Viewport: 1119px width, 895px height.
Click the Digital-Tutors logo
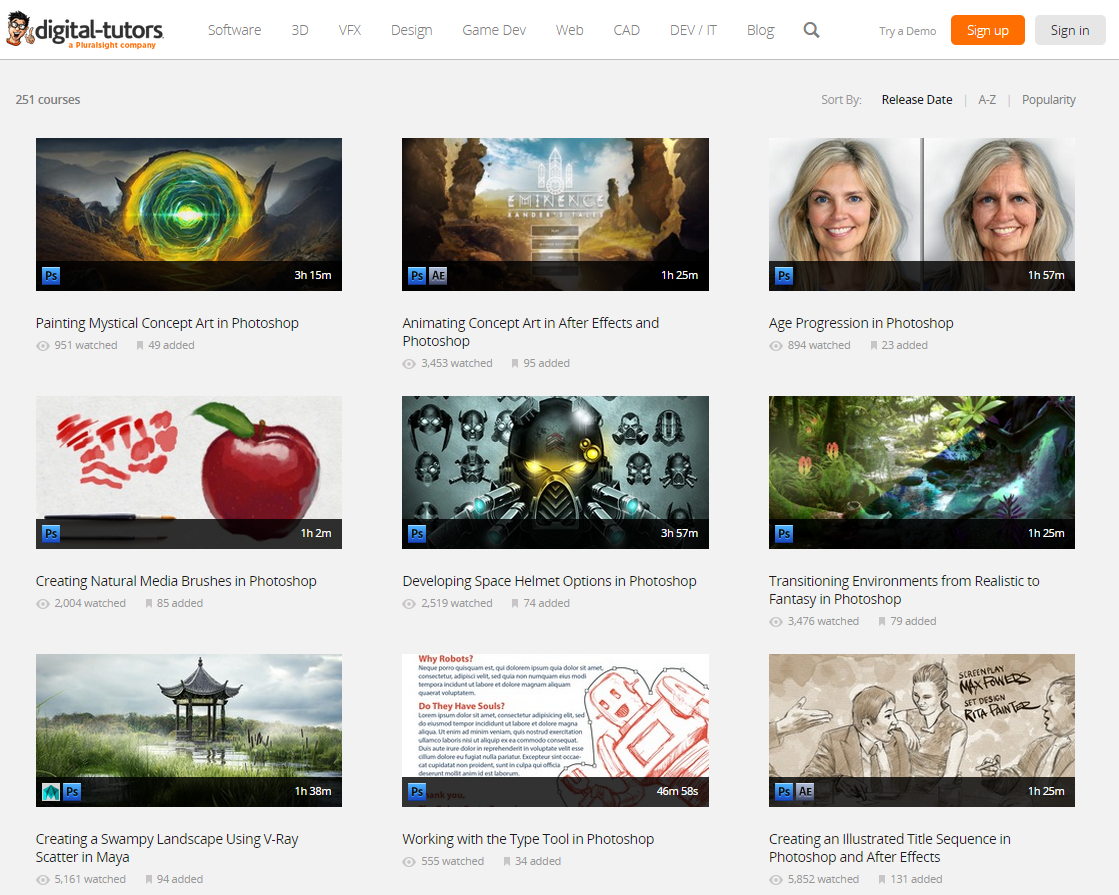point(85,31)
